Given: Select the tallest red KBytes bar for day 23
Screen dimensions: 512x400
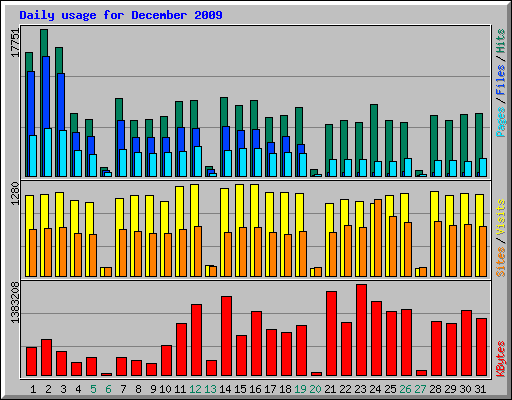Looking at the screenshot, I should (x=361, y=330).
